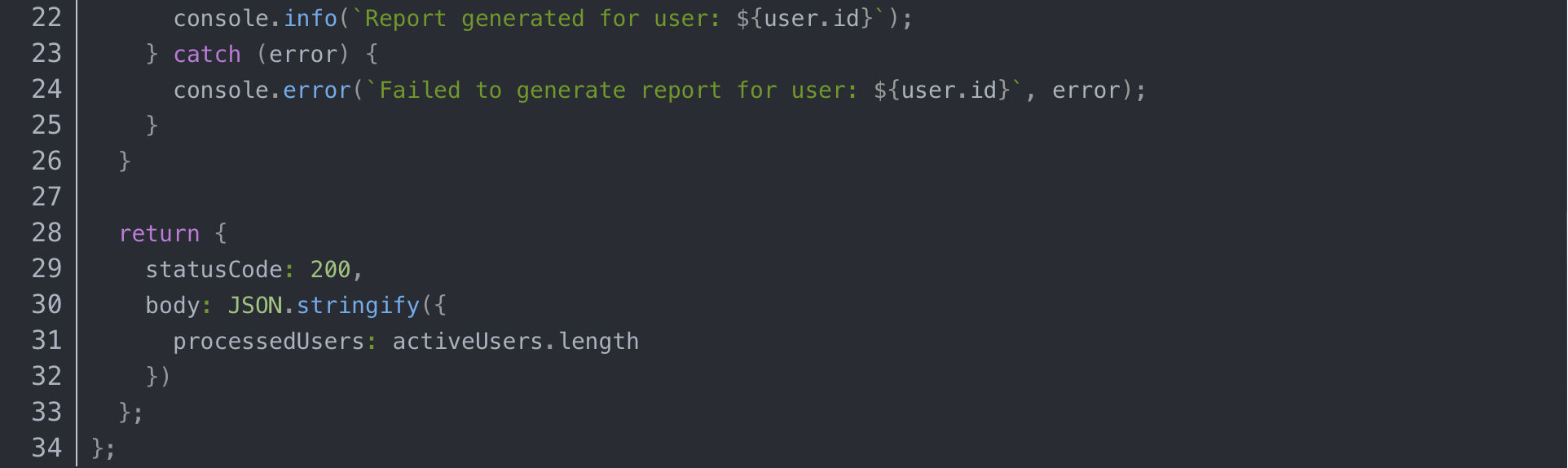The width and height of the screenshot is (1568, 468).
Task: Select line number 28 in the gutter
Action: 46,233
